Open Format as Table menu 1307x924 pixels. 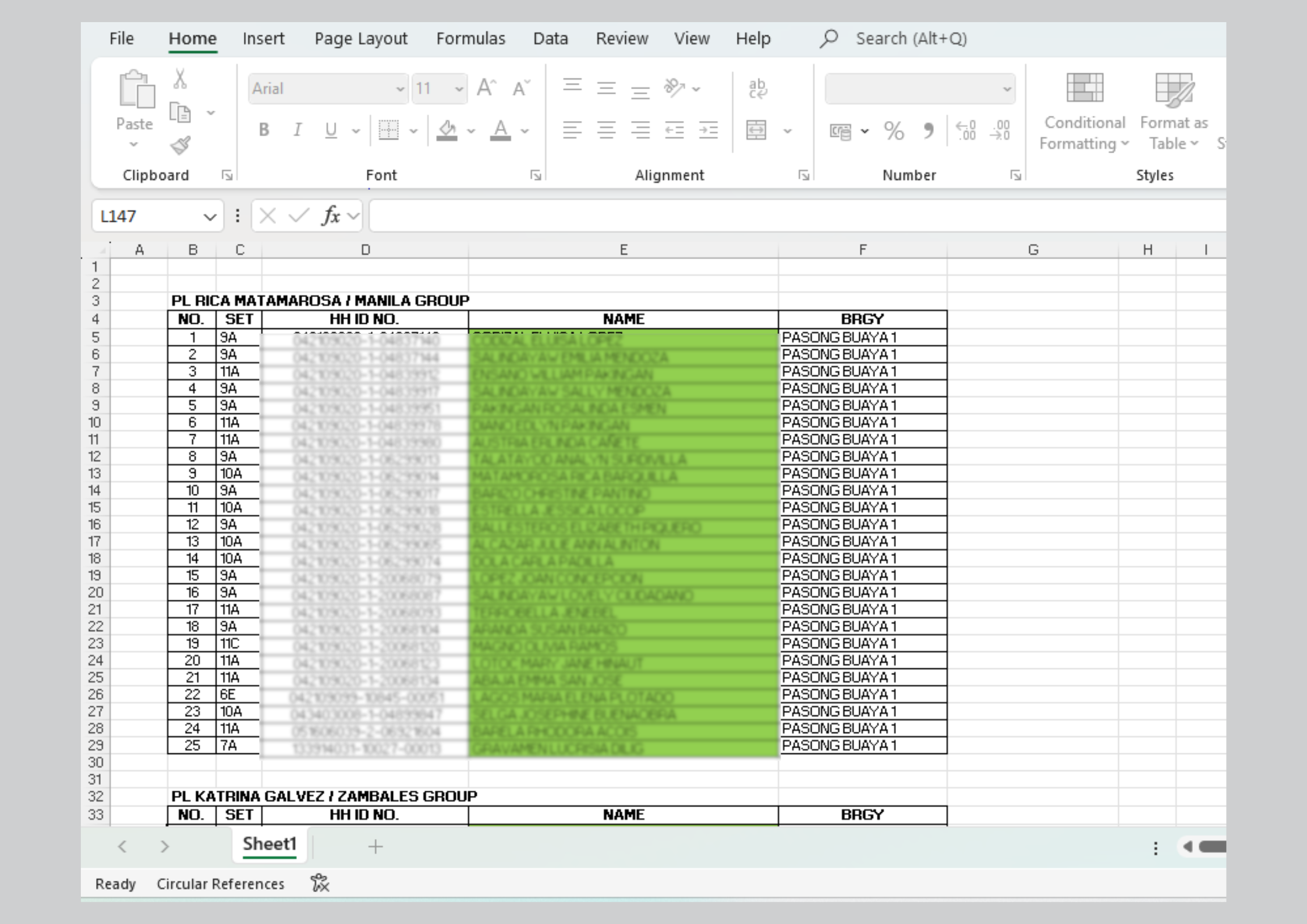pyautogui.click(x=1174, y=112)
